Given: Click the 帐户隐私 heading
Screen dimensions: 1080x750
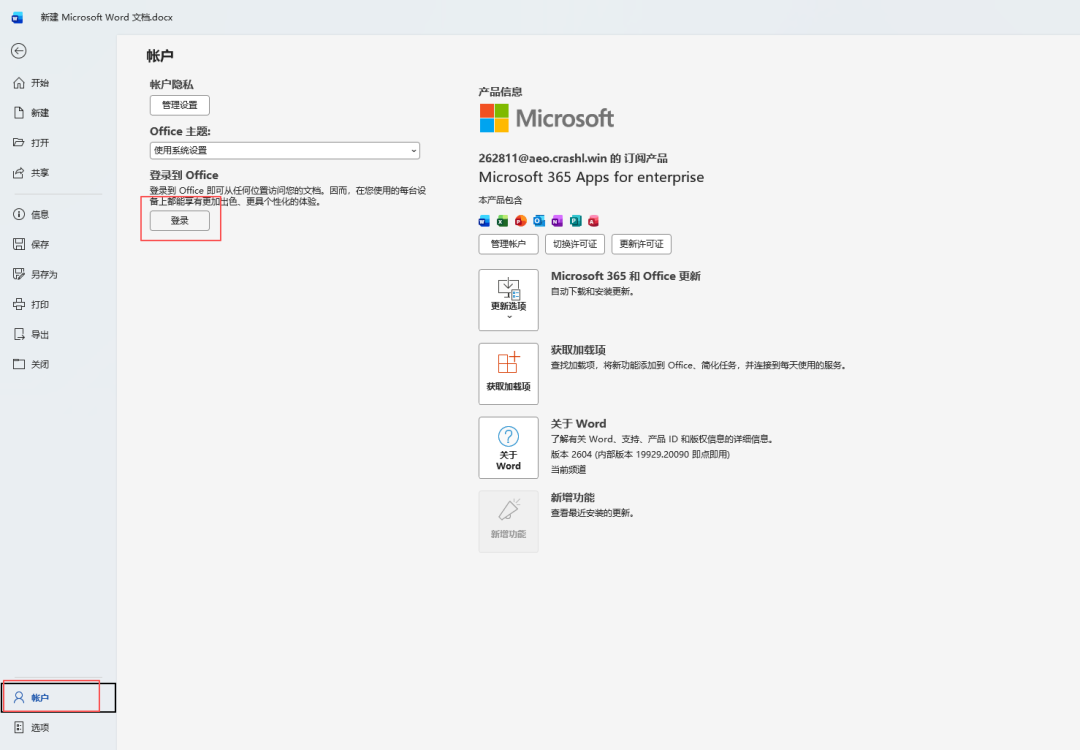Looking at the screenshot, I should click(x=172, y=84).
